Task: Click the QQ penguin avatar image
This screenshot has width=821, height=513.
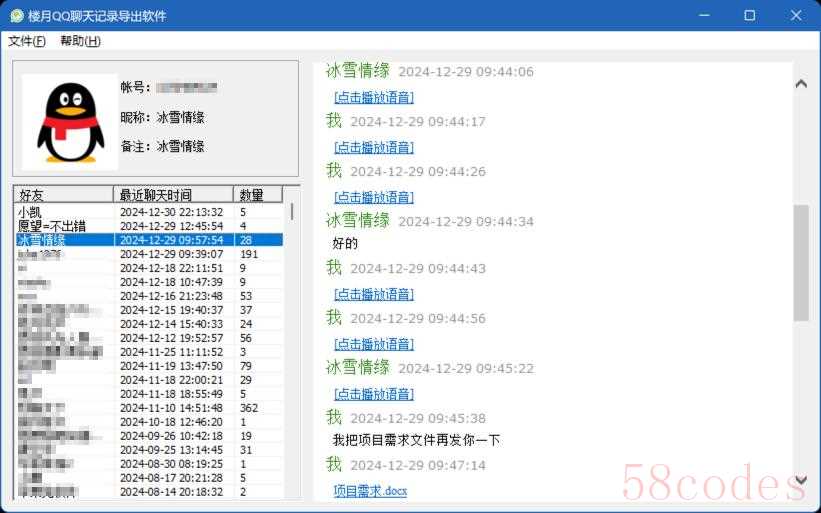Action: [x=70, y=122]
